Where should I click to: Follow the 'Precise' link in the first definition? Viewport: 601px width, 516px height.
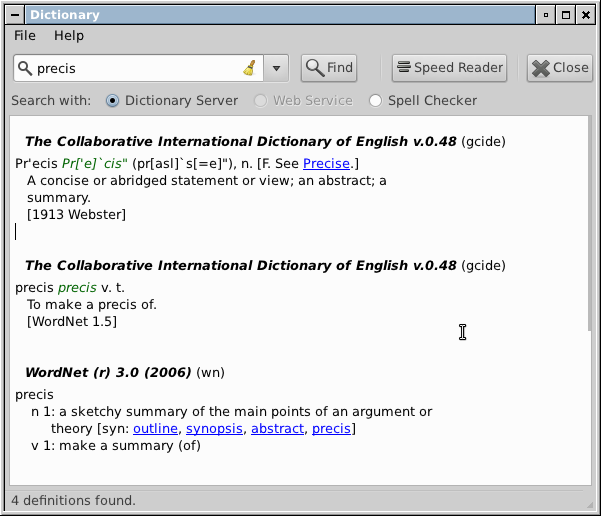[326, 163]
